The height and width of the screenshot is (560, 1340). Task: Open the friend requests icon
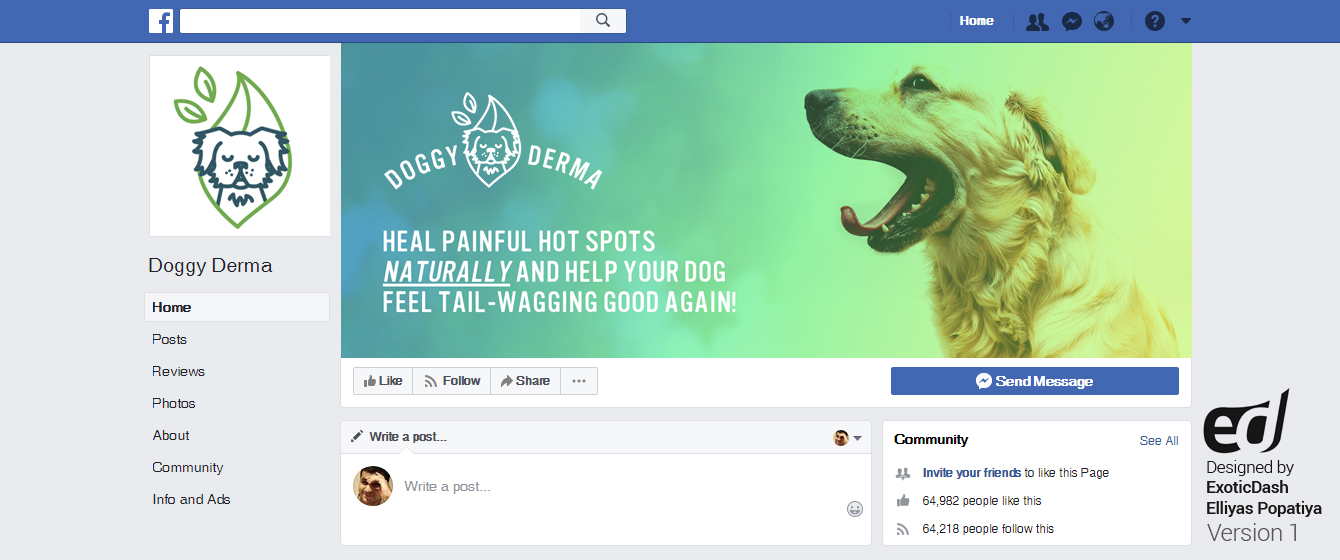pyautogui.click(x=1038, y=21)
